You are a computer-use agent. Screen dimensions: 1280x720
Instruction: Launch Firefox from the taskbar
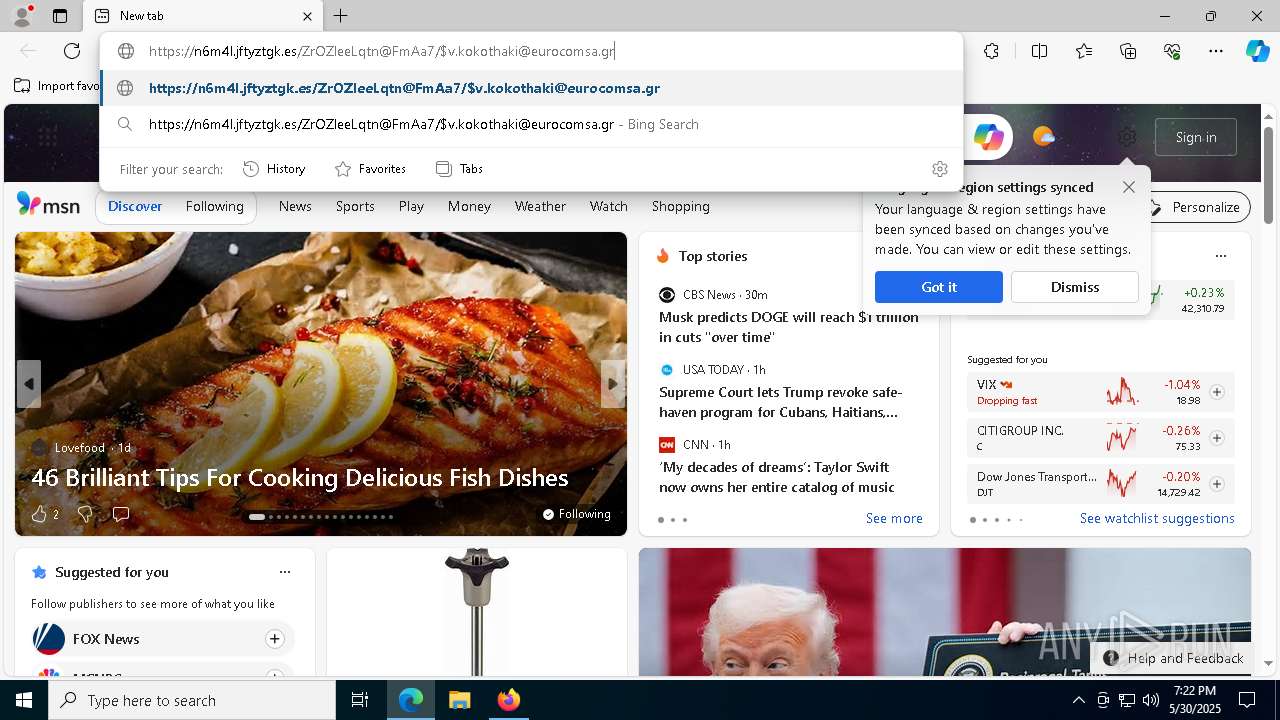[x=508, y=700]
